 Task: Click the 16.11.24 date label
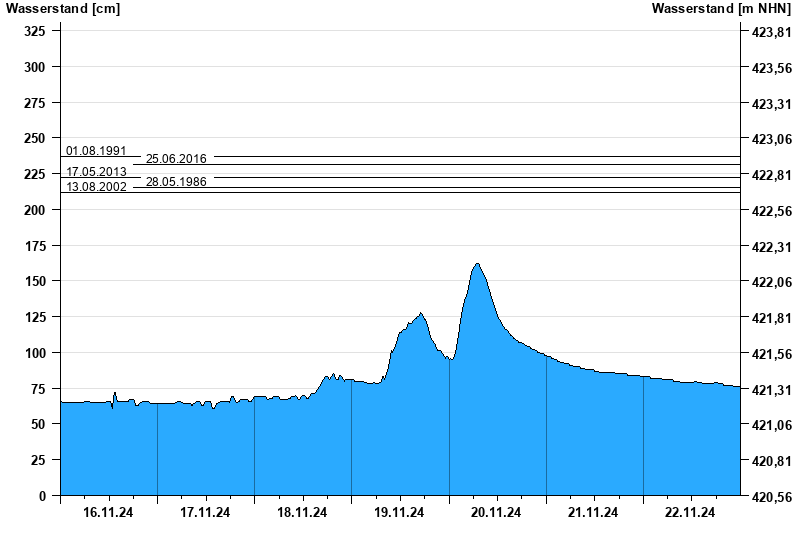[x=108, y=512]
